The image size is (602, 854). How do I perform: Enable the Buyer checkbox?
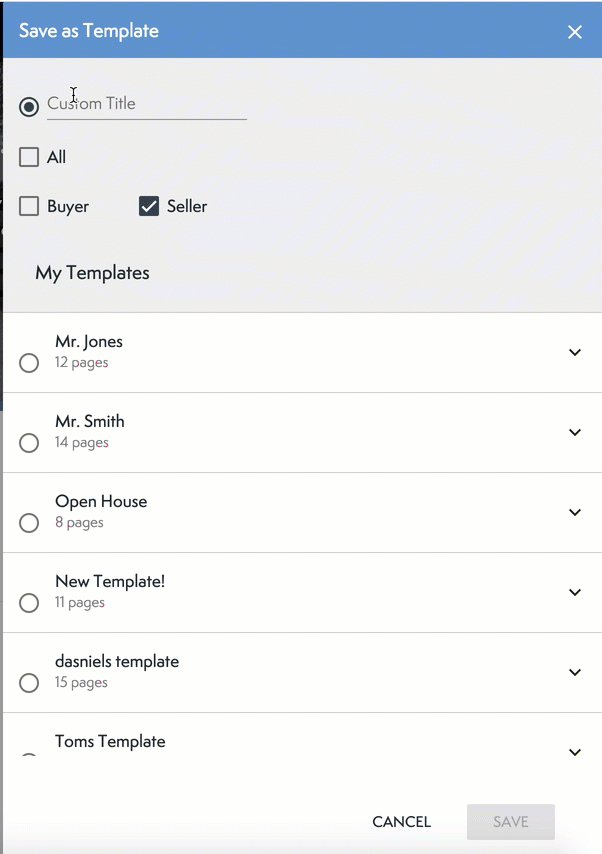pos(29,207)
